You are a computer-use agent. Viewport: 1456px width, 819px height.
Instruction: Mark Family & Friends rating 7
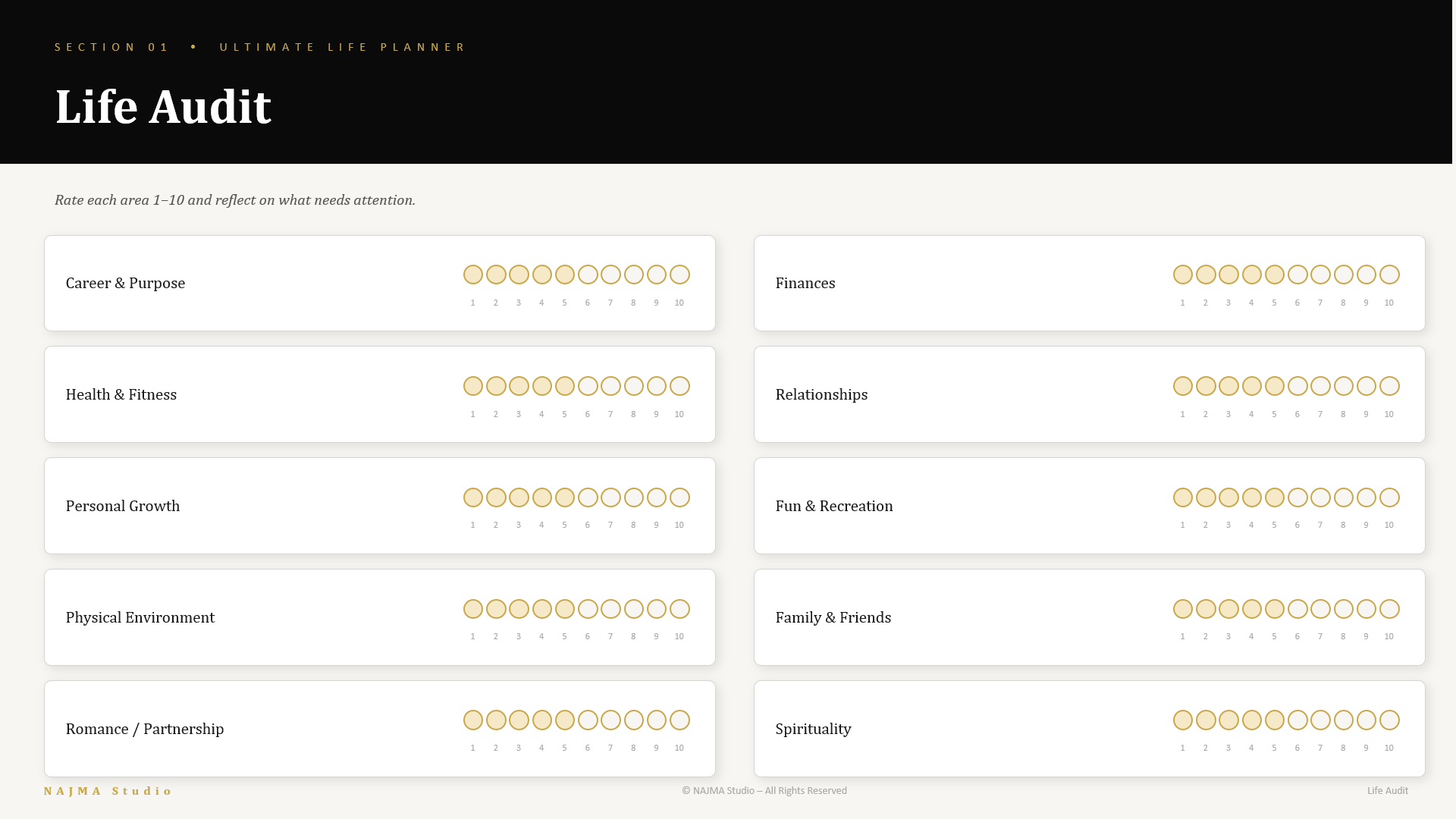(x=1320, y=609)
